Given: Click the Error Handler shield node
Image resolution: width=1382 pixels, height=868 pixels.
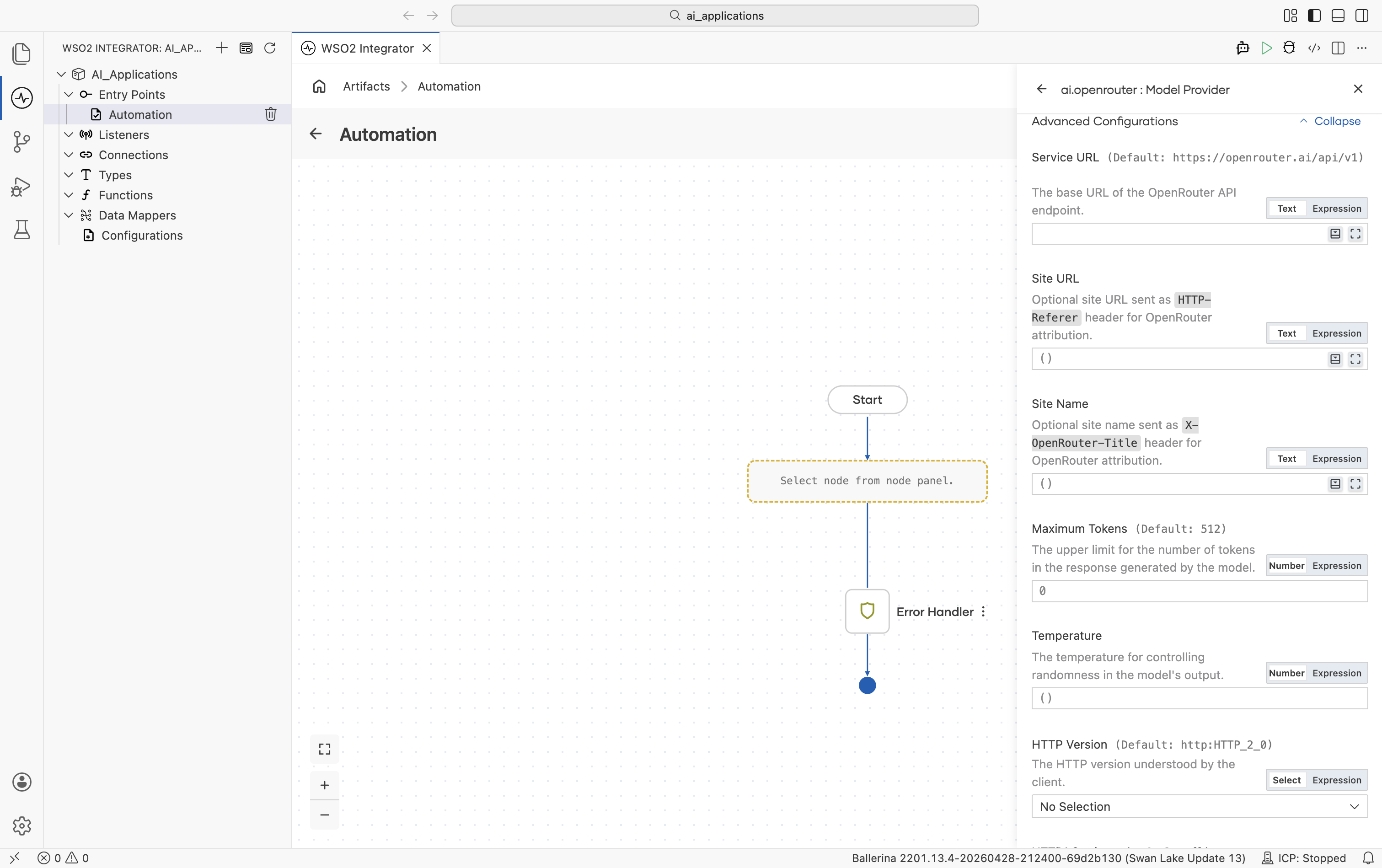Looking at the screenshot, I should point(867,611).
